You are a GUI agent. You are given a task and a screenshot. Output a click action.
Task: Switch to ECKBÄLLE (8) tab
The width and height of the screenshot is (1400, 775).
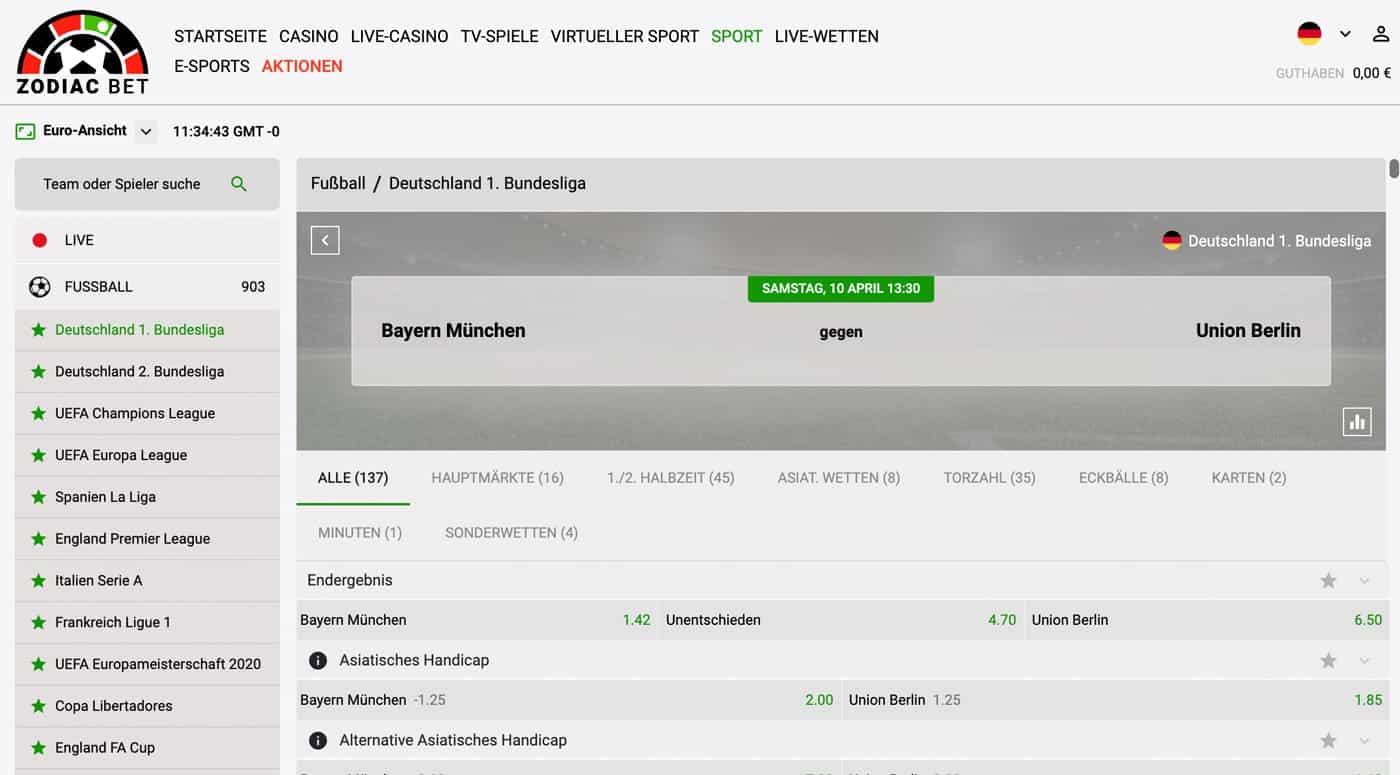[1124, 478]
